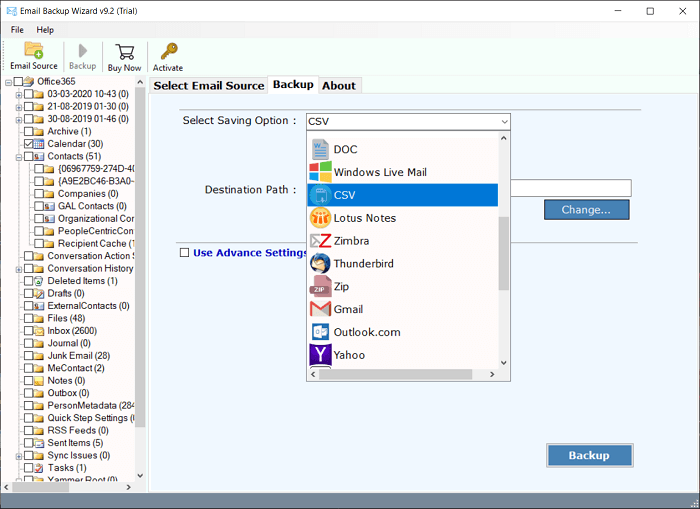The height and width of the screenshot is (509, 700).
Task: Click the Calendar folder icon
Action: 39,144
